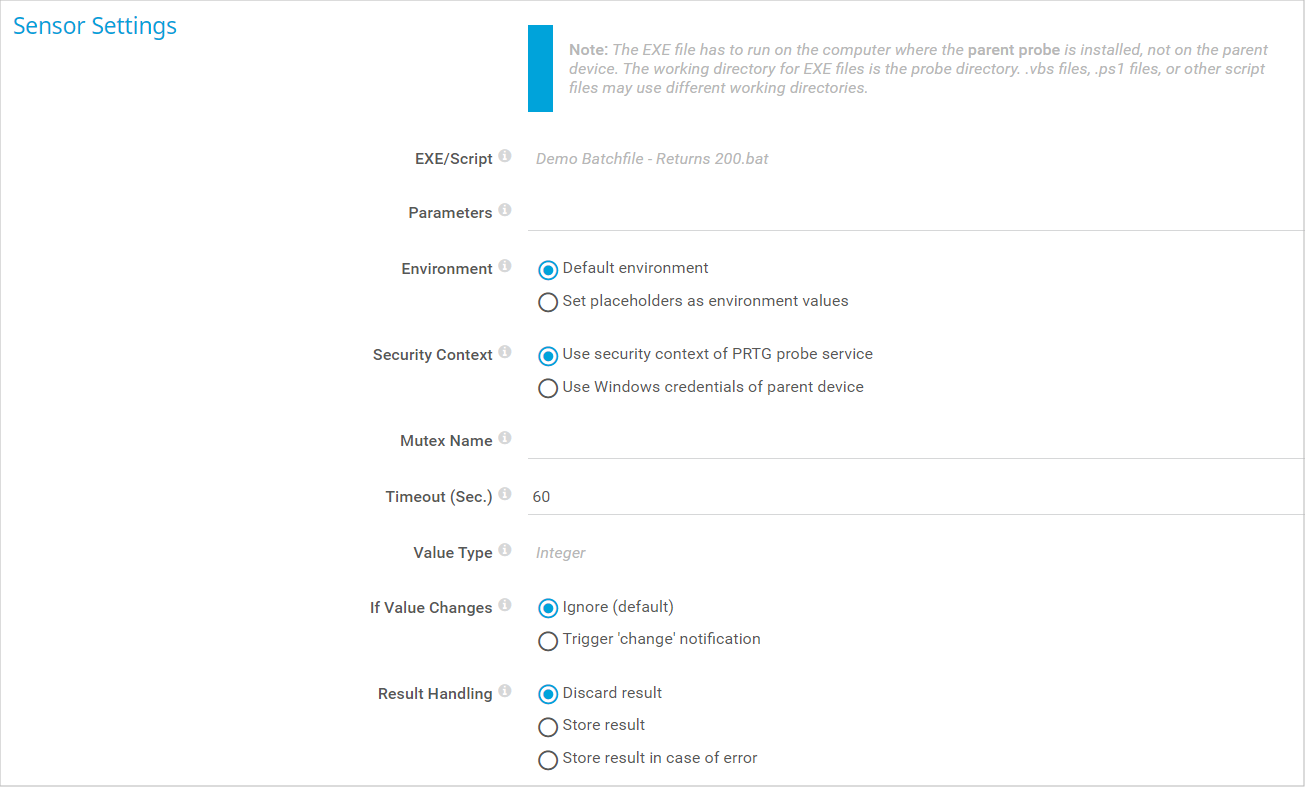
Task: Click into the Parameters input field
Action: (916, 212)
